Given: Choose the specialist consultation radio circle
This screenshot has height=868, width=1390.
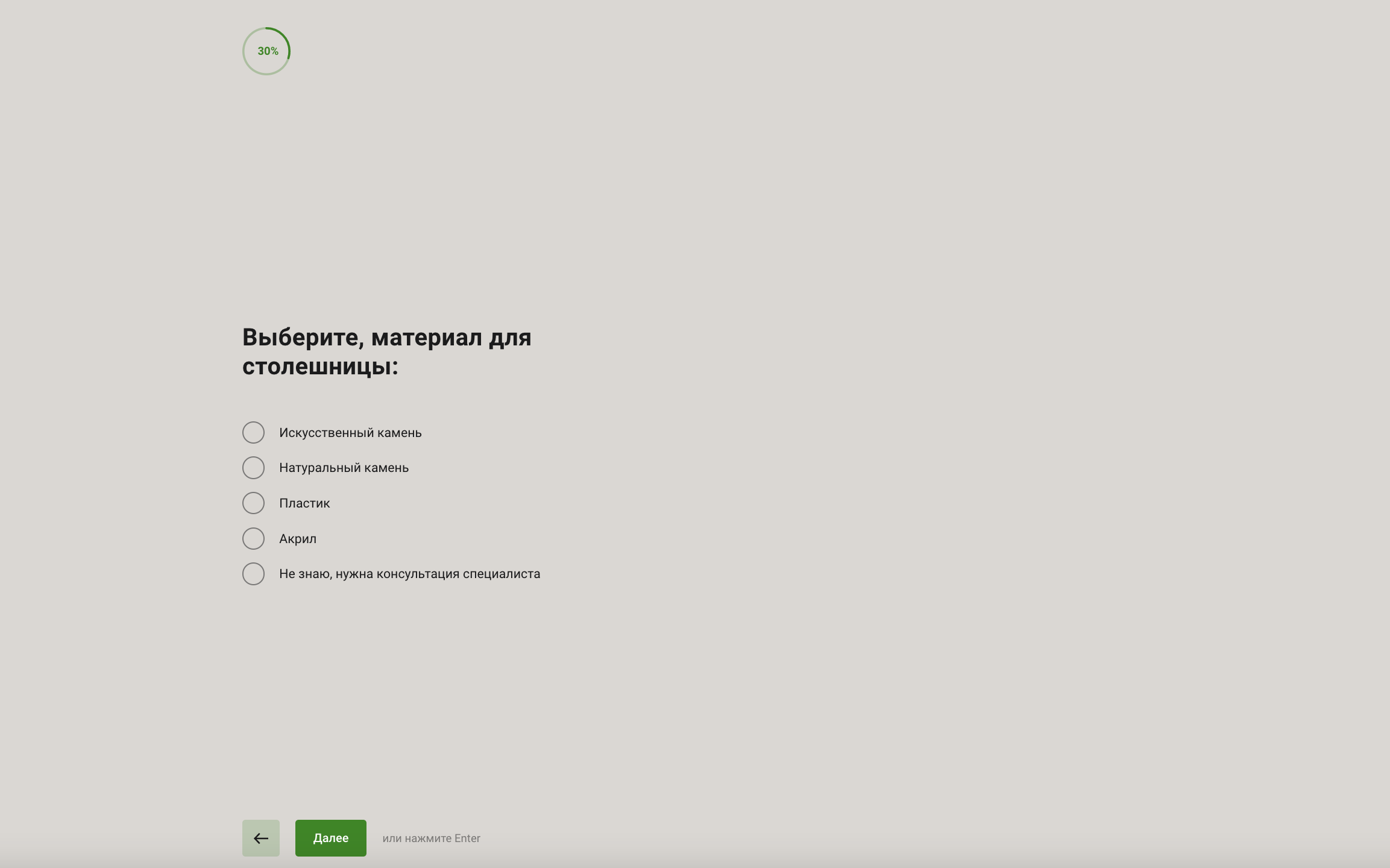Looking at the screenshot, I should (x=253, y=574).
